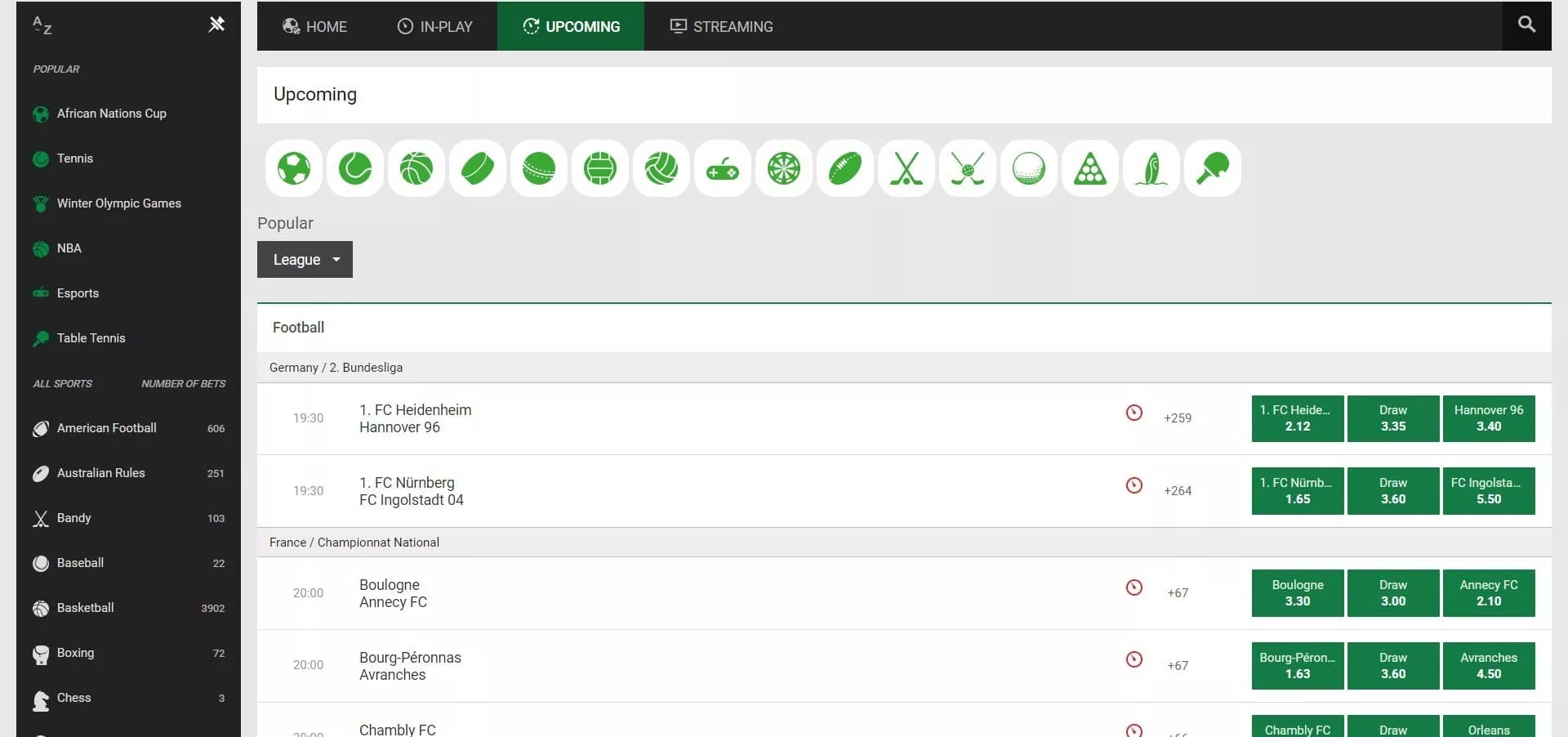Viewport: 1568px width, 737px height.
Task: Click the cricket ball filter icon
Action: click(x=539, y=169)
